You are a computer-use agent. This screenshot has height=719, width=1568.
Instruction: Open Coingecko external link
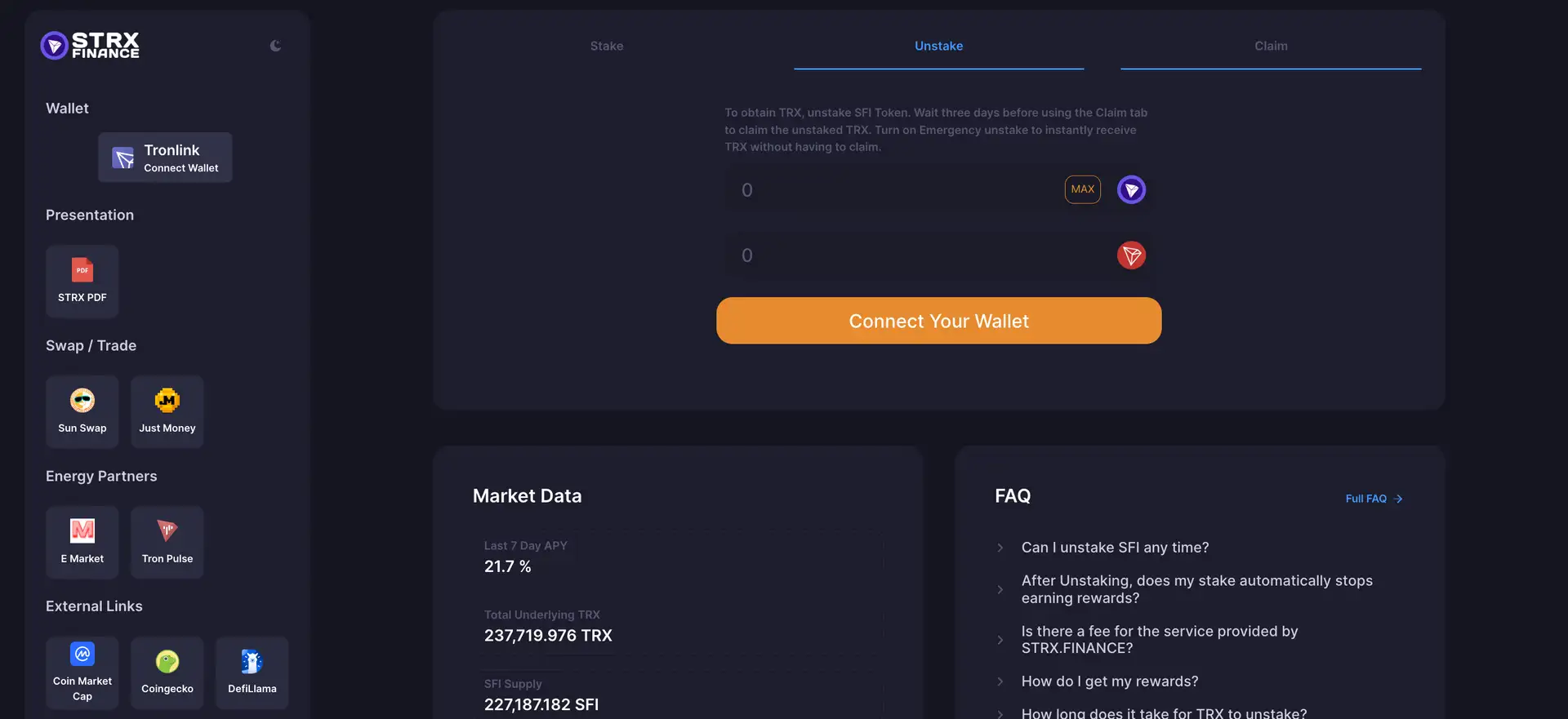click(x=167, y=672)
